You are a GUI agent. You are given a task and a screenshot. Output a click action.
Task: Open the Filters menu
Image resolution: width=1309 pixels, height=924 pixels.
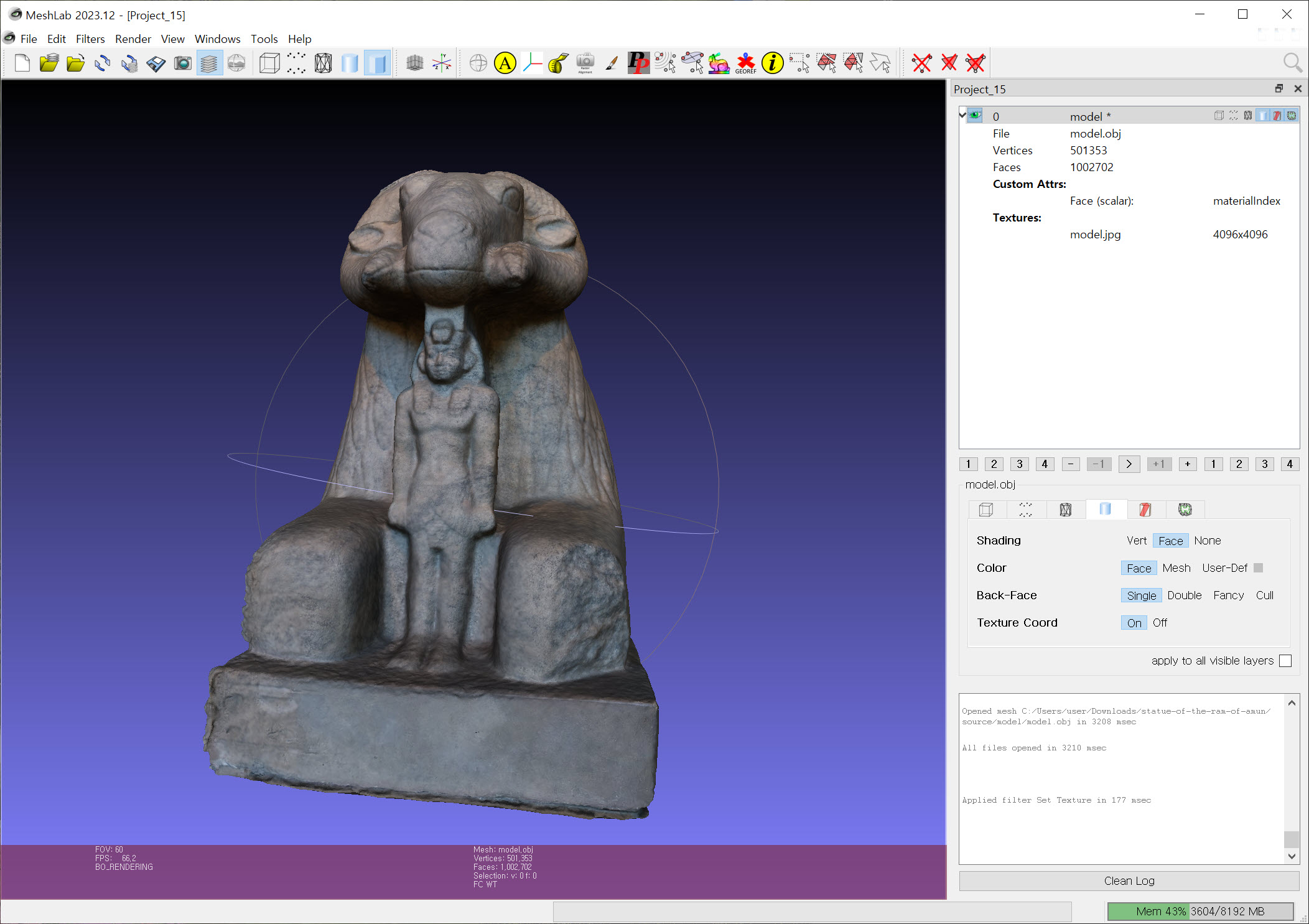pos(90,39)
